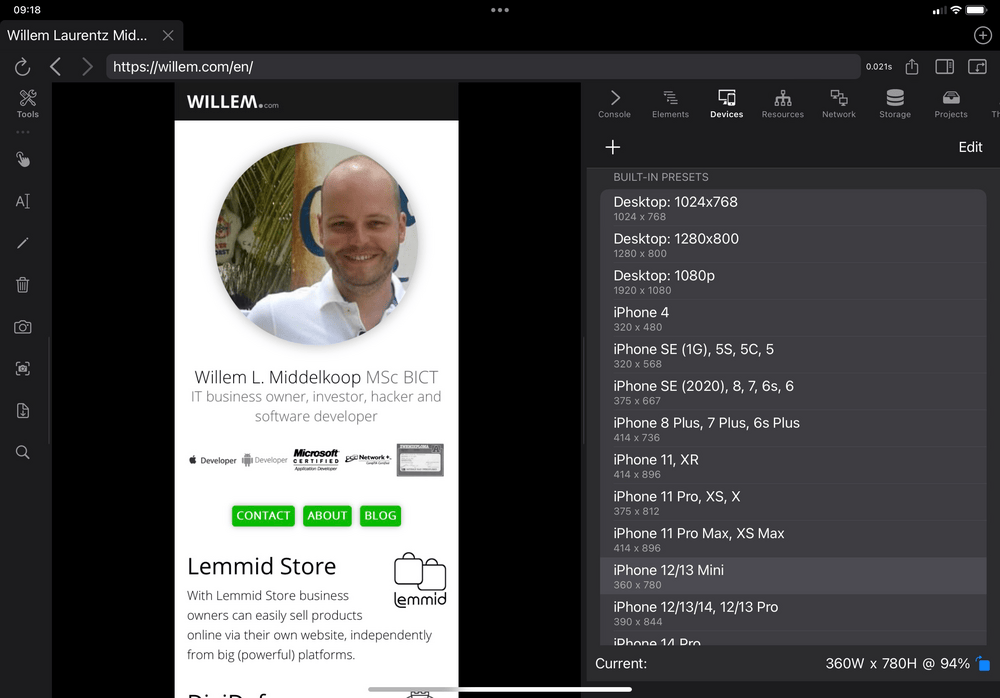Tap Edit to modify device presets
The width and height of the screenshot is (1000, 698).
tap(970, 146)
